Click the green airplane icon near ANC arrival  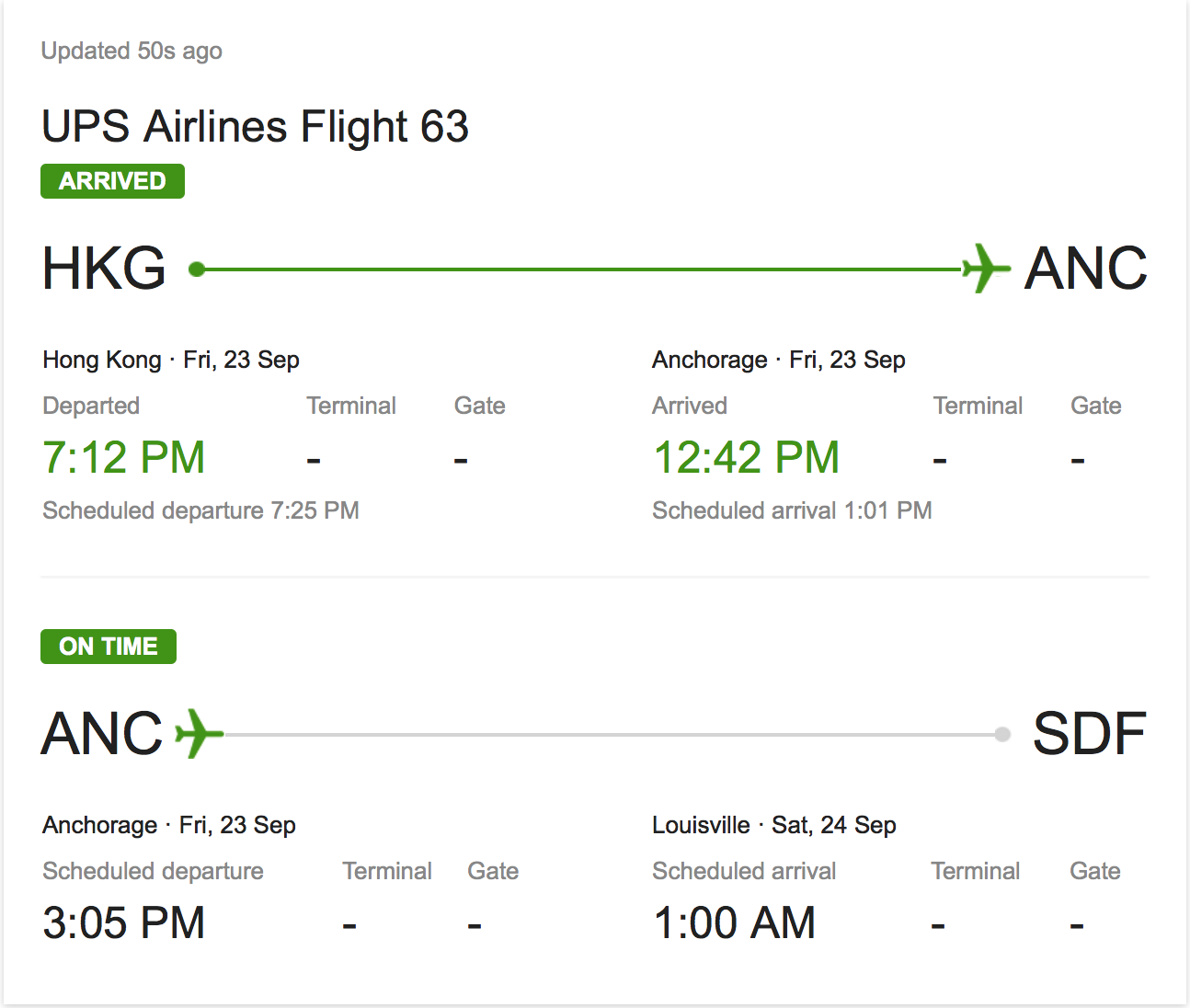986,269
